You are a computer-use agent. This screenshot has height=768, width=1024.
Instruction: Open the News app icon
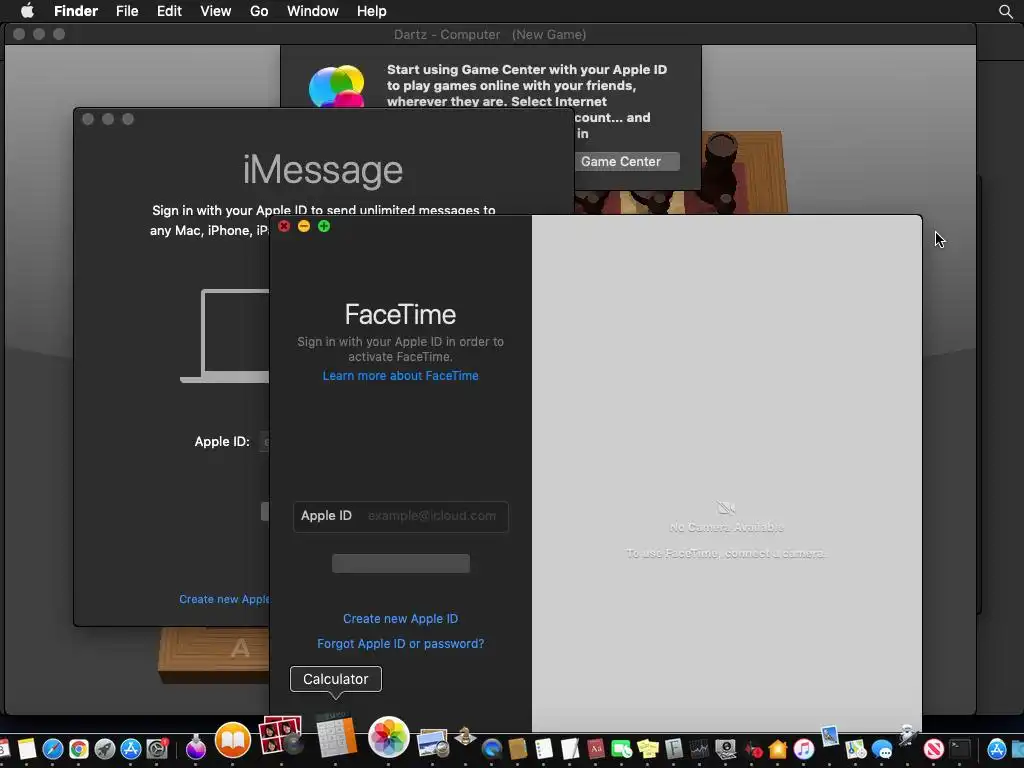point(934,749)
